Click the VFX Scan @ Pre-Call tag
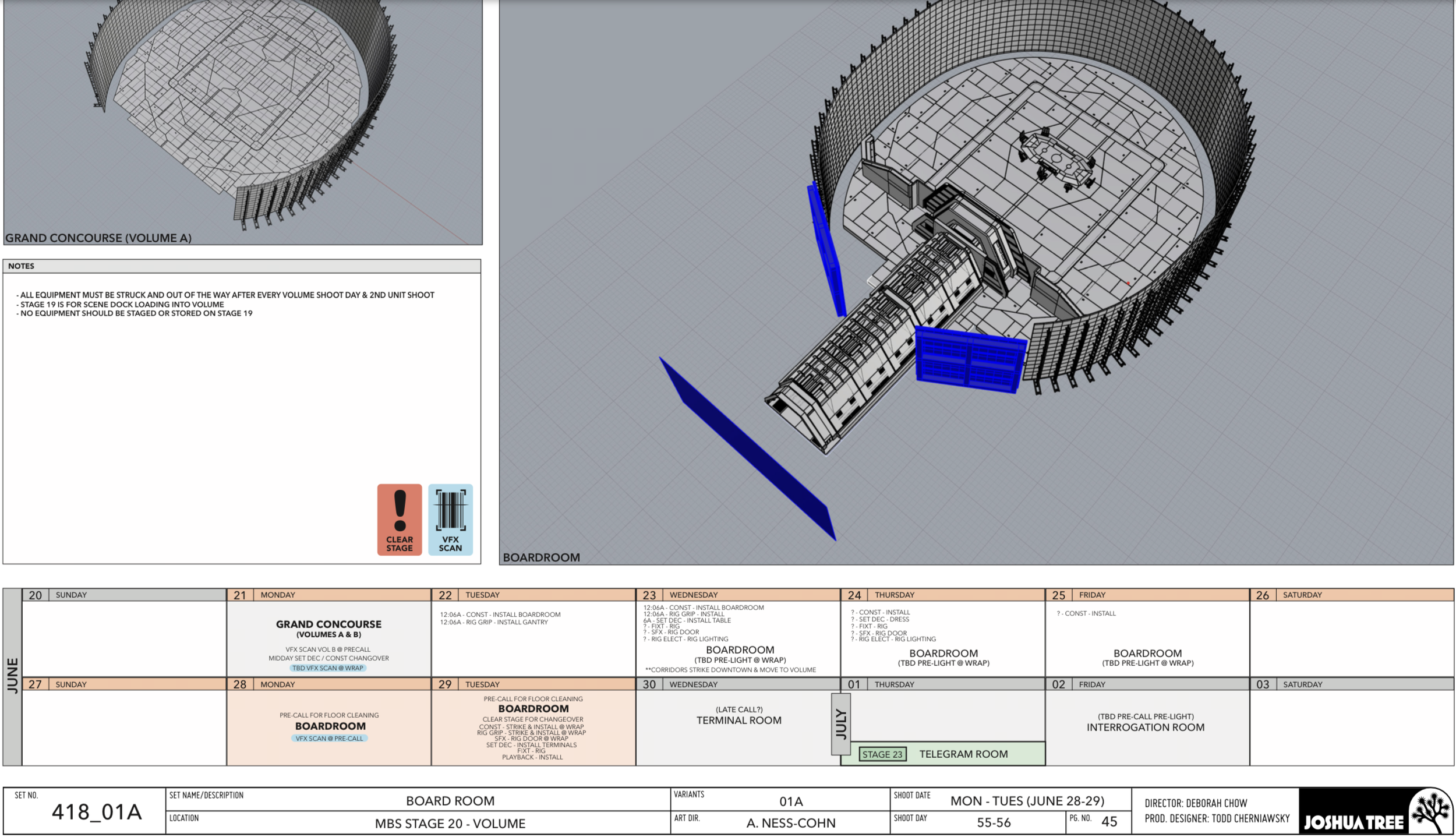Viewport: 1456px width, 837px height. click(x=329, y=739)
